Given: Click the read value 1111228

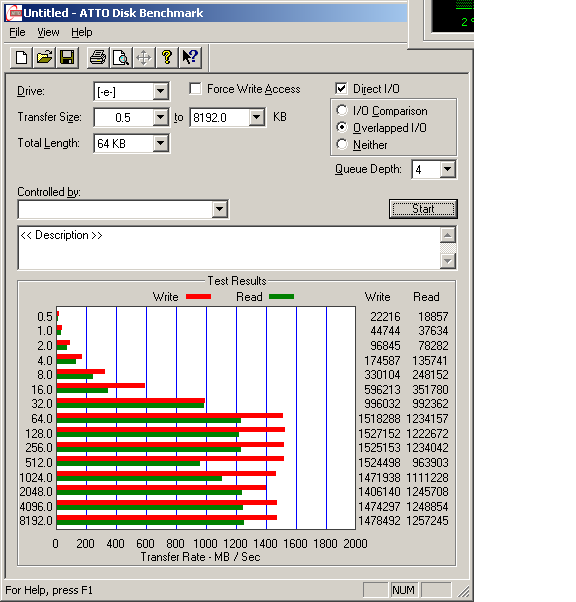Looking at the screenshot, I should coord(427,478).
